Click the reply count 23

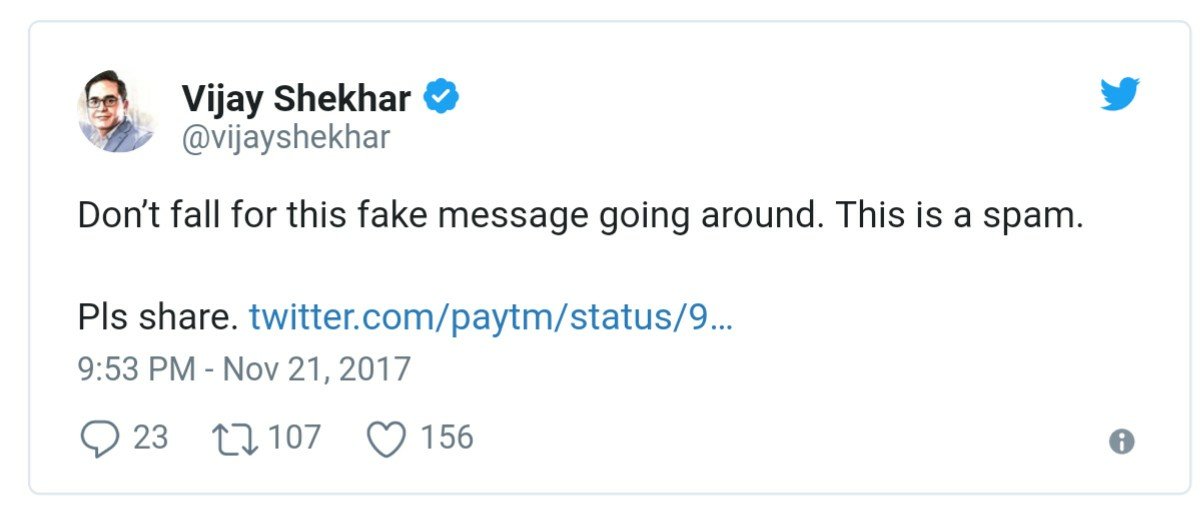pyautogui.click(x=150, y=438)
